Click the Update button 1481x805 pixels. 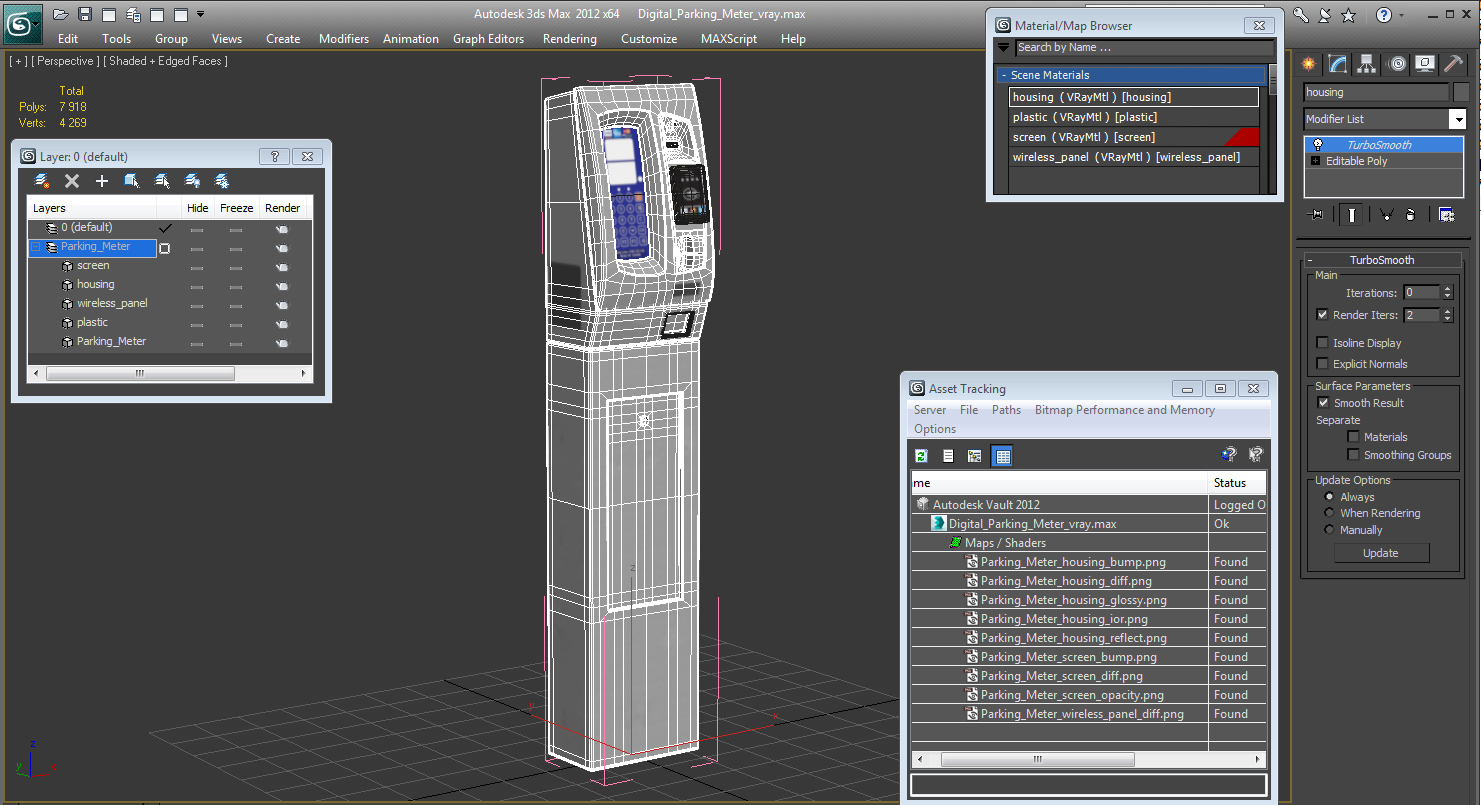coord(1381,553)
